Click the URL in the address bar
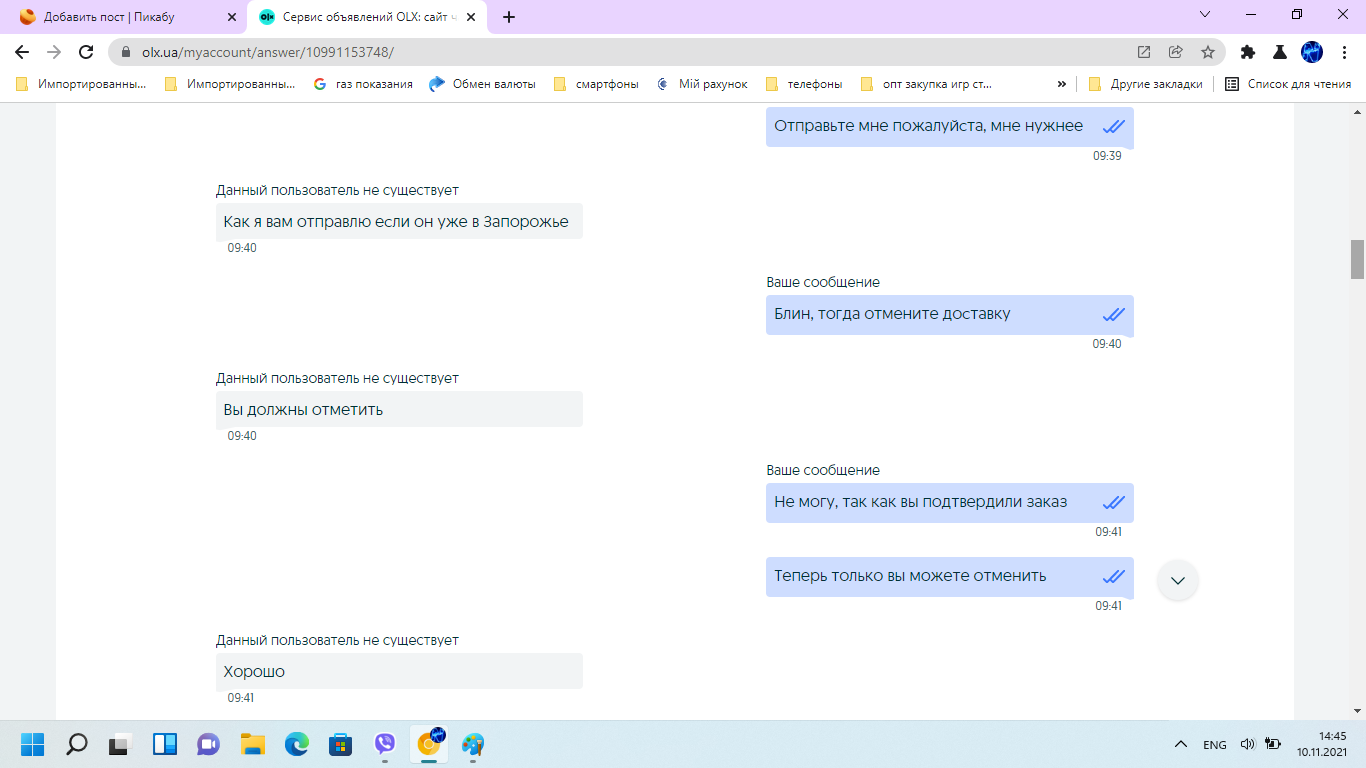Viewport: 1366px width, 768px height. (x=268, y=52)
